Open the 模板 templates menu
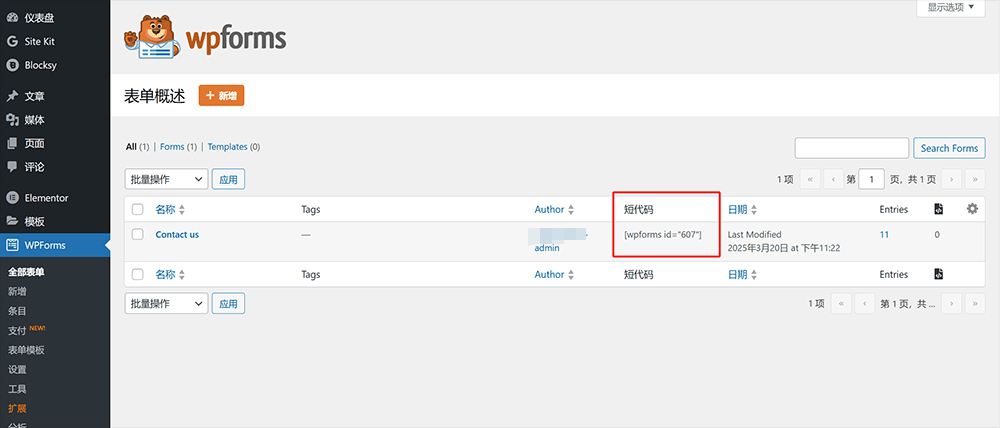Screen dimensions: 1000x428 pyautogui.click(x=55, y=221)
